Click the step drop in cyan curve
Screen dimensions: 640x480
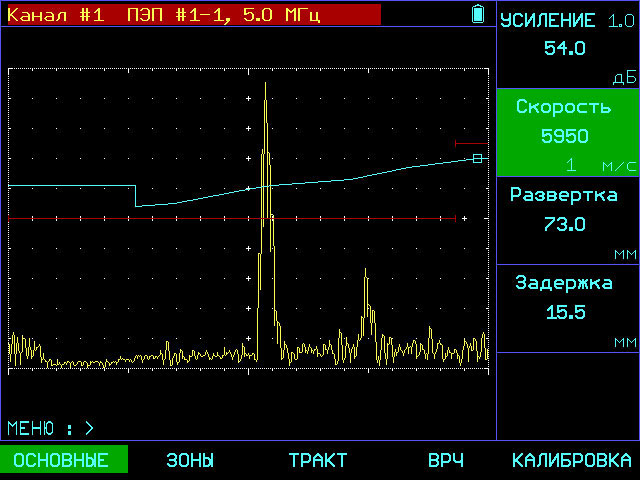136,196
